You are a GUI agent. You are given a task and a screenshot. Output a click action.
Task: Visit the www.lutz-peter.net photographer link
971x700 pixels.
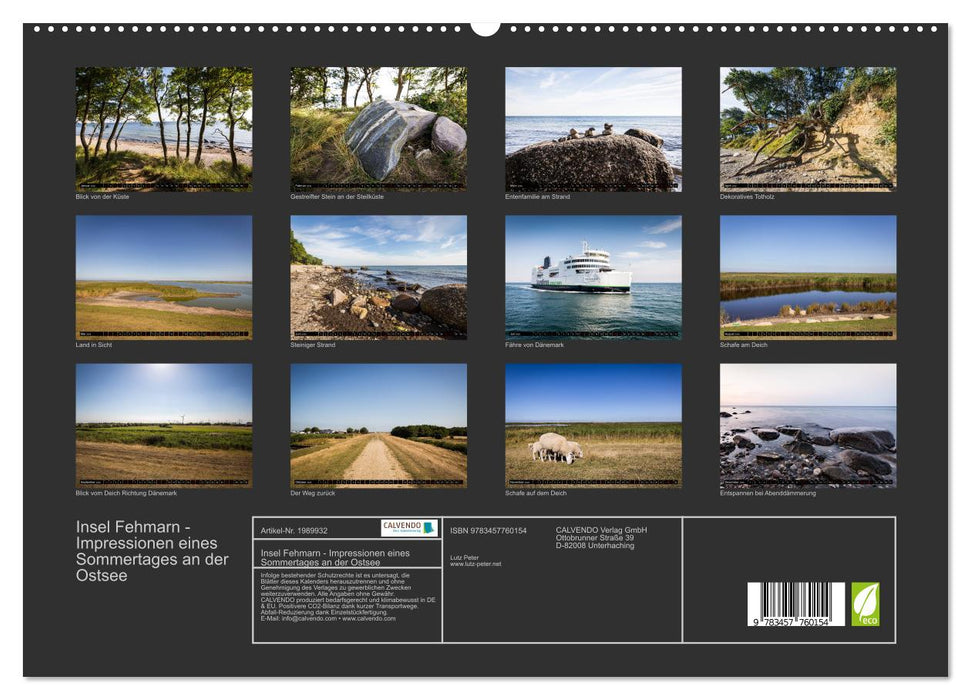[472, 565]
